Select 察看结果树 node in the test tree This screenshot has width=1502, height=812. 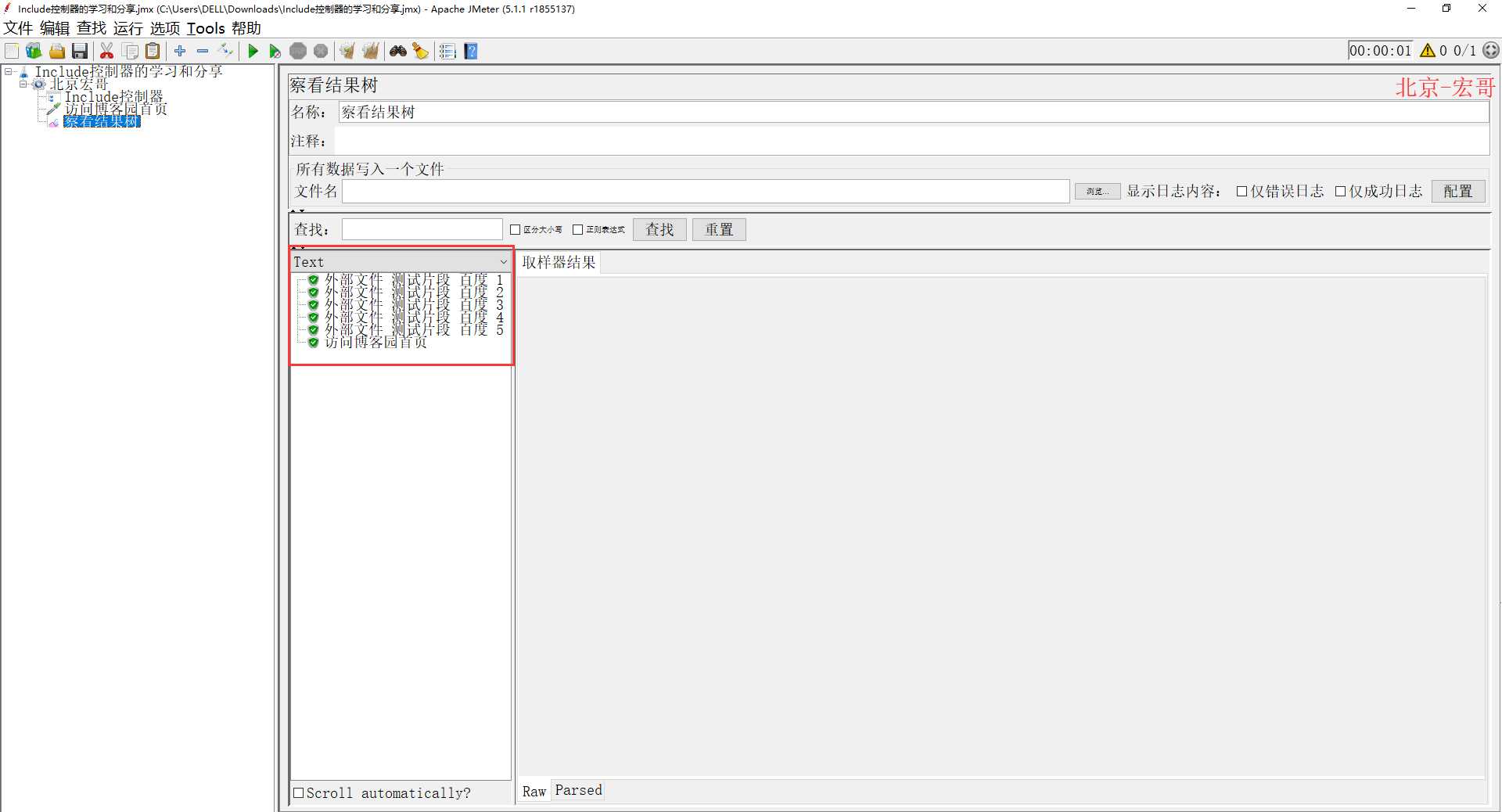click(x=102, y=122)
